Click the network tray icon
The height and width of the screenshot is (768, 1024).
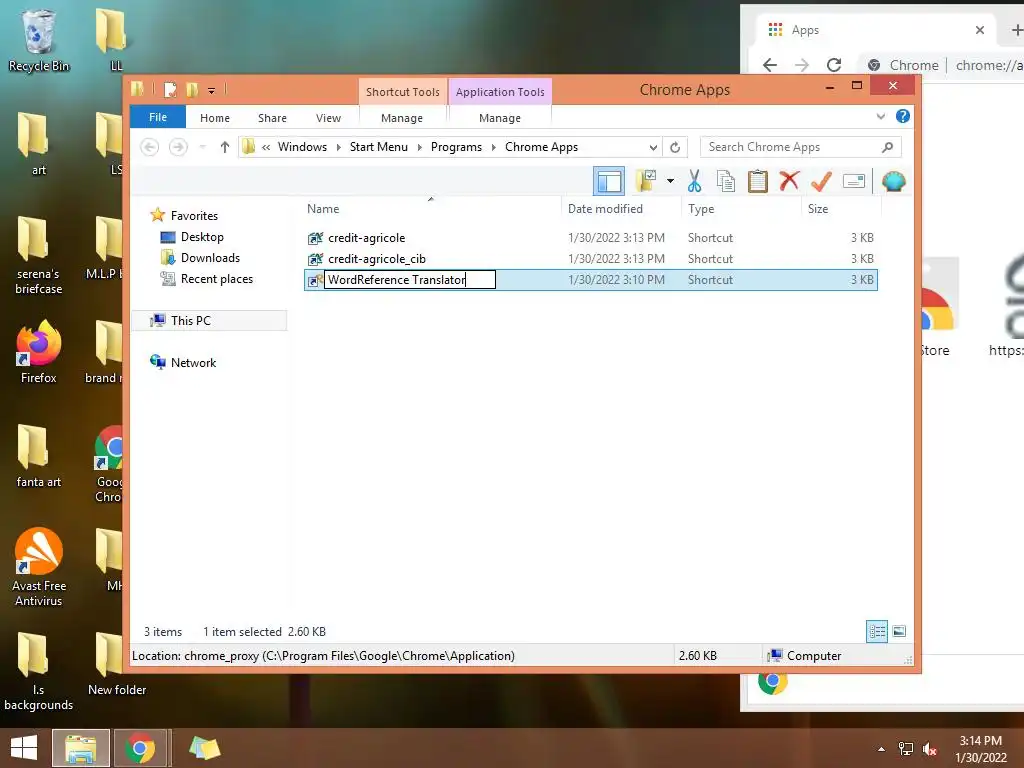(x=906, y=749)
